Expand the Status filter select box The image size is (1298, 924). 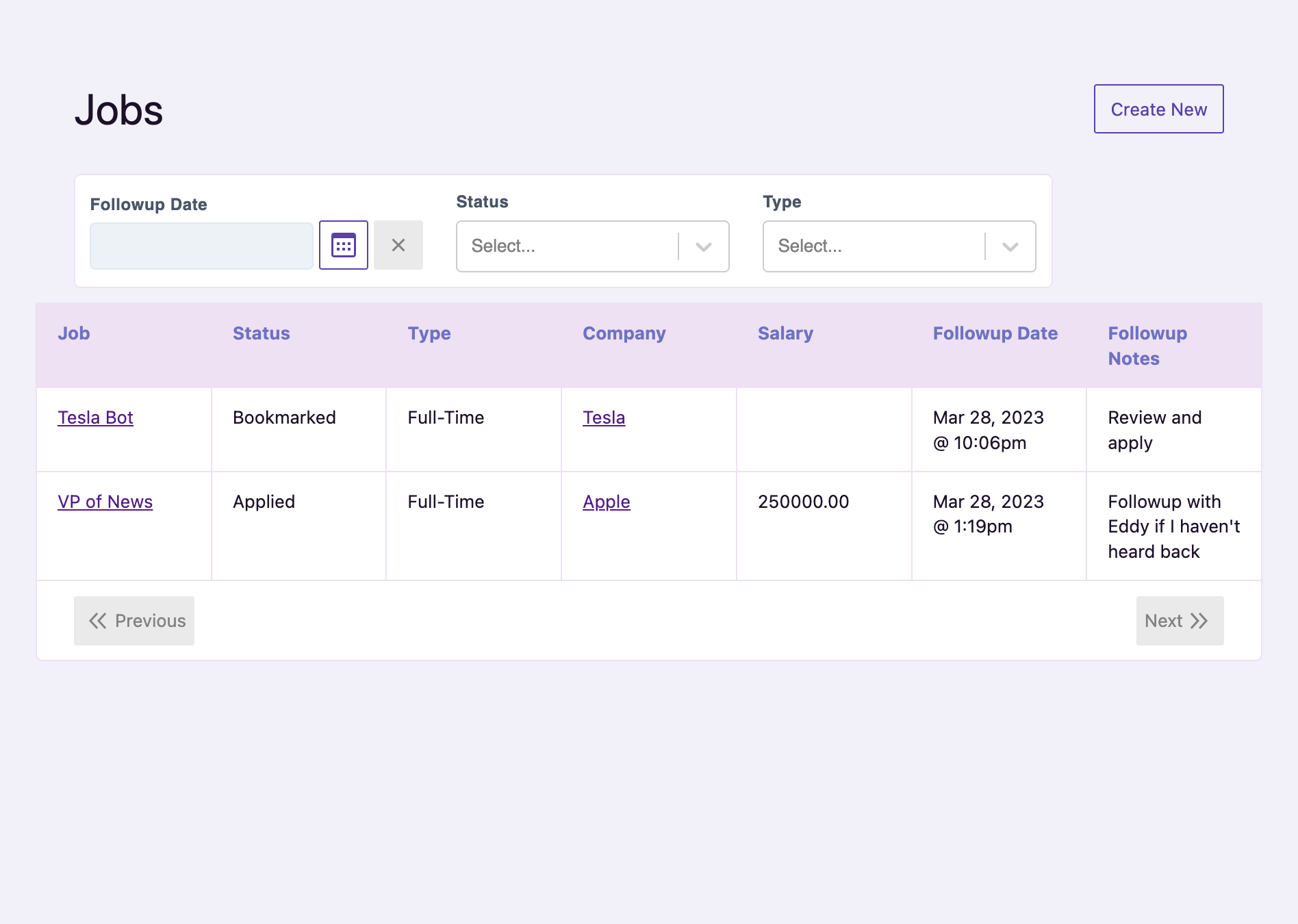point(568,246)
